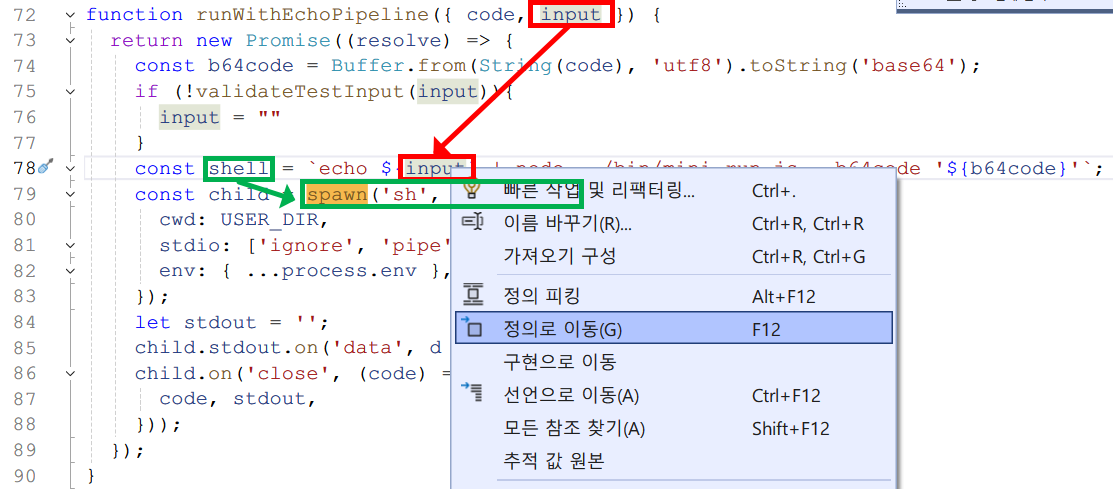Click the go-to-definition icon beside 정의로 이동

(473, 328)
